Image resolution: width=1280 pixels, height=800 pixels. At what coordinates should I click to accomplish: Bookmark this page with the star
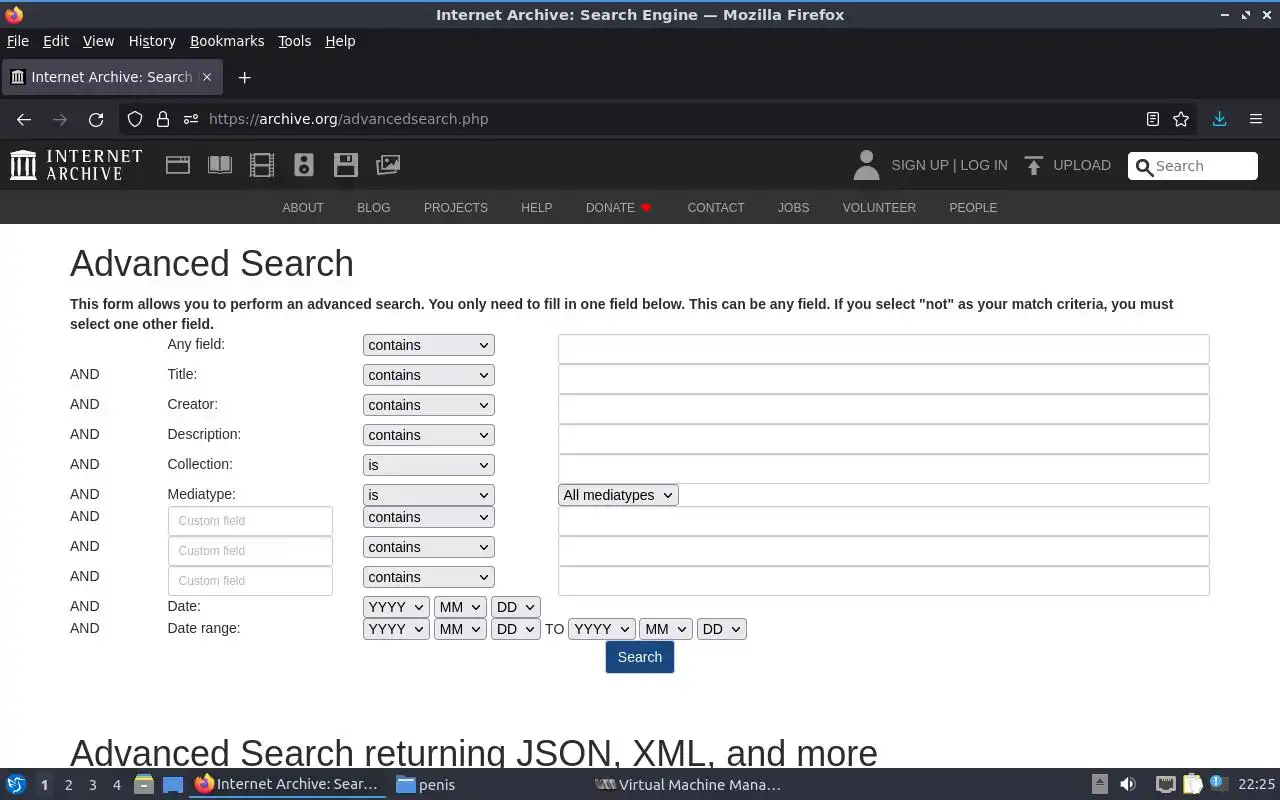pos(1181,119)
